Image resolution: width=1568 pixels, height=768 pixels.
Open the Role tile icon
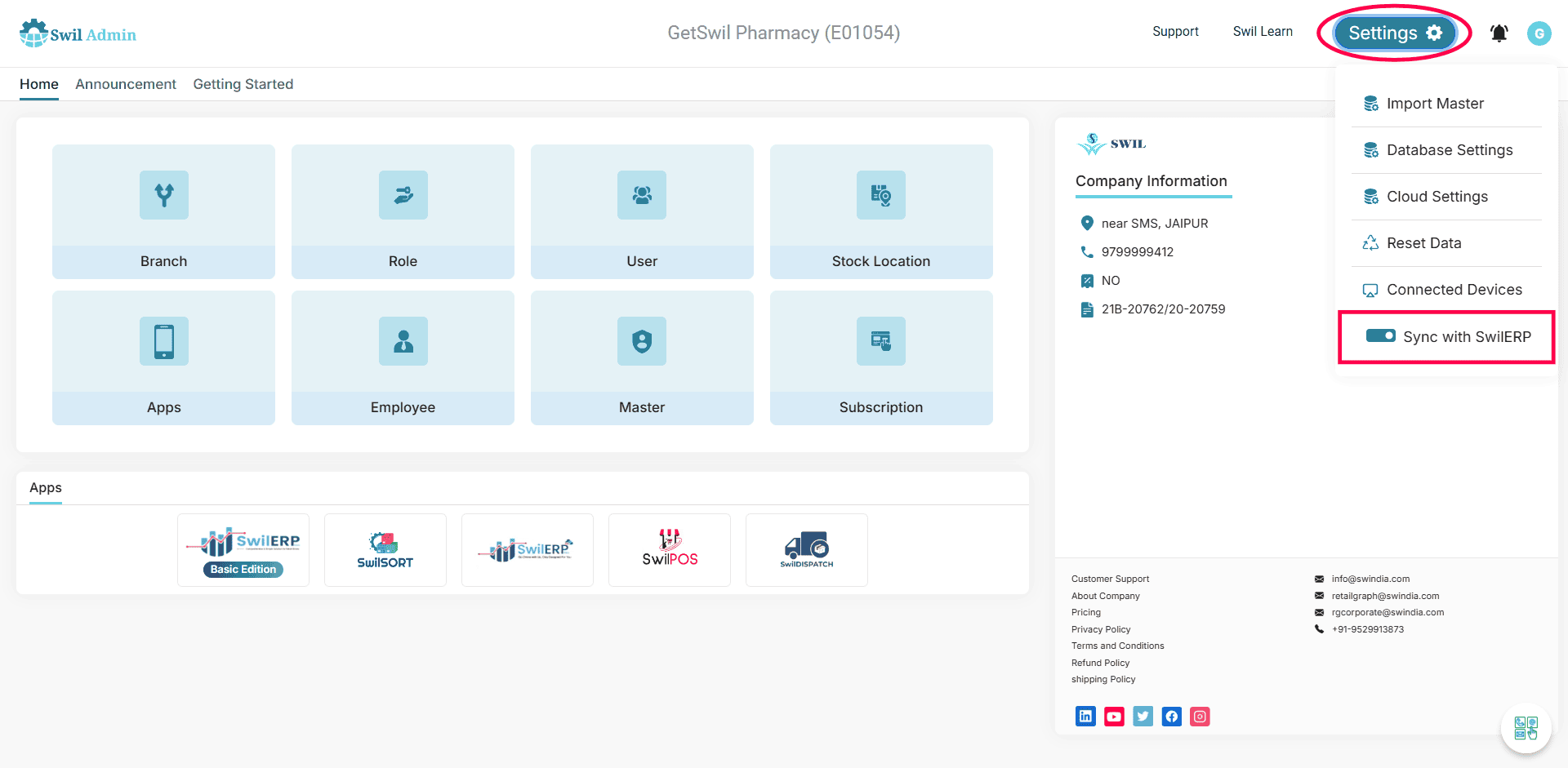[x=403, y=195]
